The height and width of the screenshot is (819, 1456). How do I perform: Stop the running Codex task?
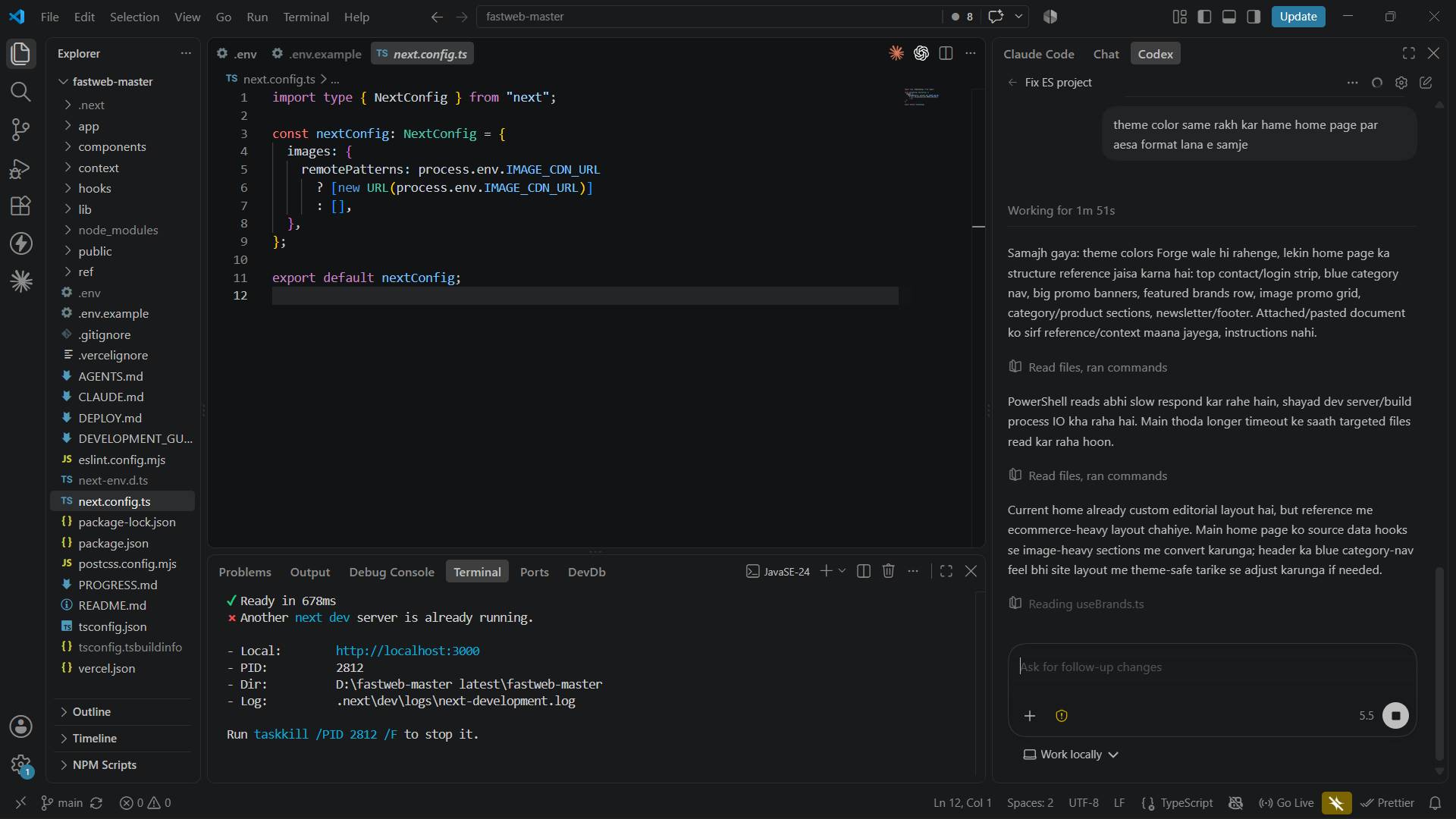tap(1395, 715)
